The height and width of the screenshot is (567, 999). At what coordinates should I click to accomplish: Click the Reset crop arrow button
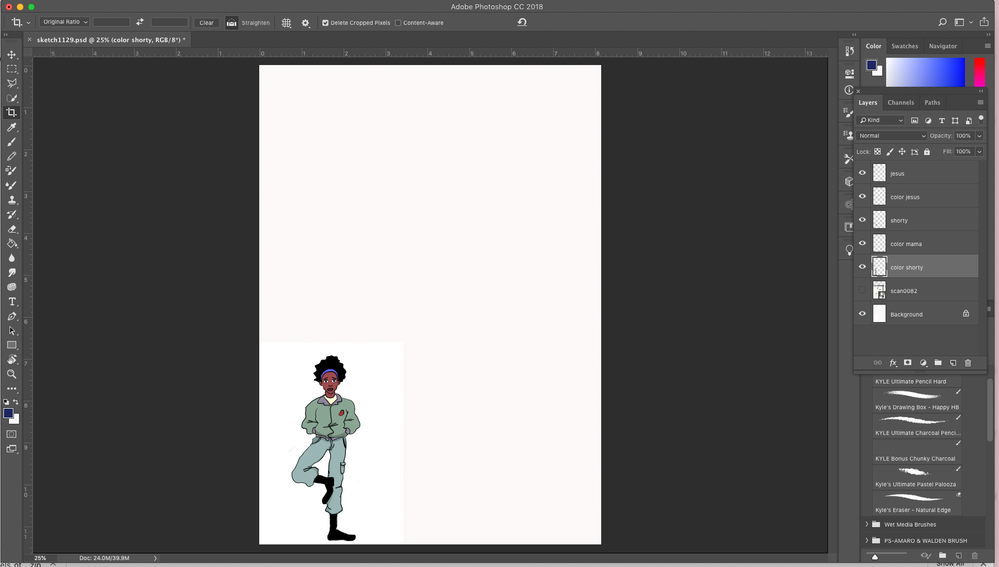(522, 22)
